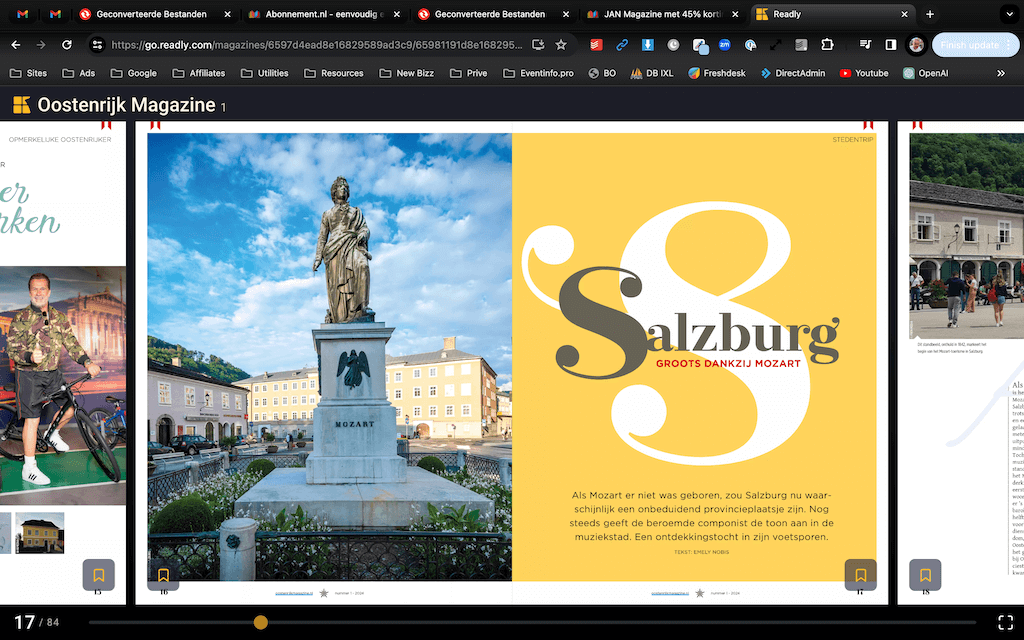Toggle the bookmark on page 15
This screenshot has height=640, width=1024.
point(99,575)
